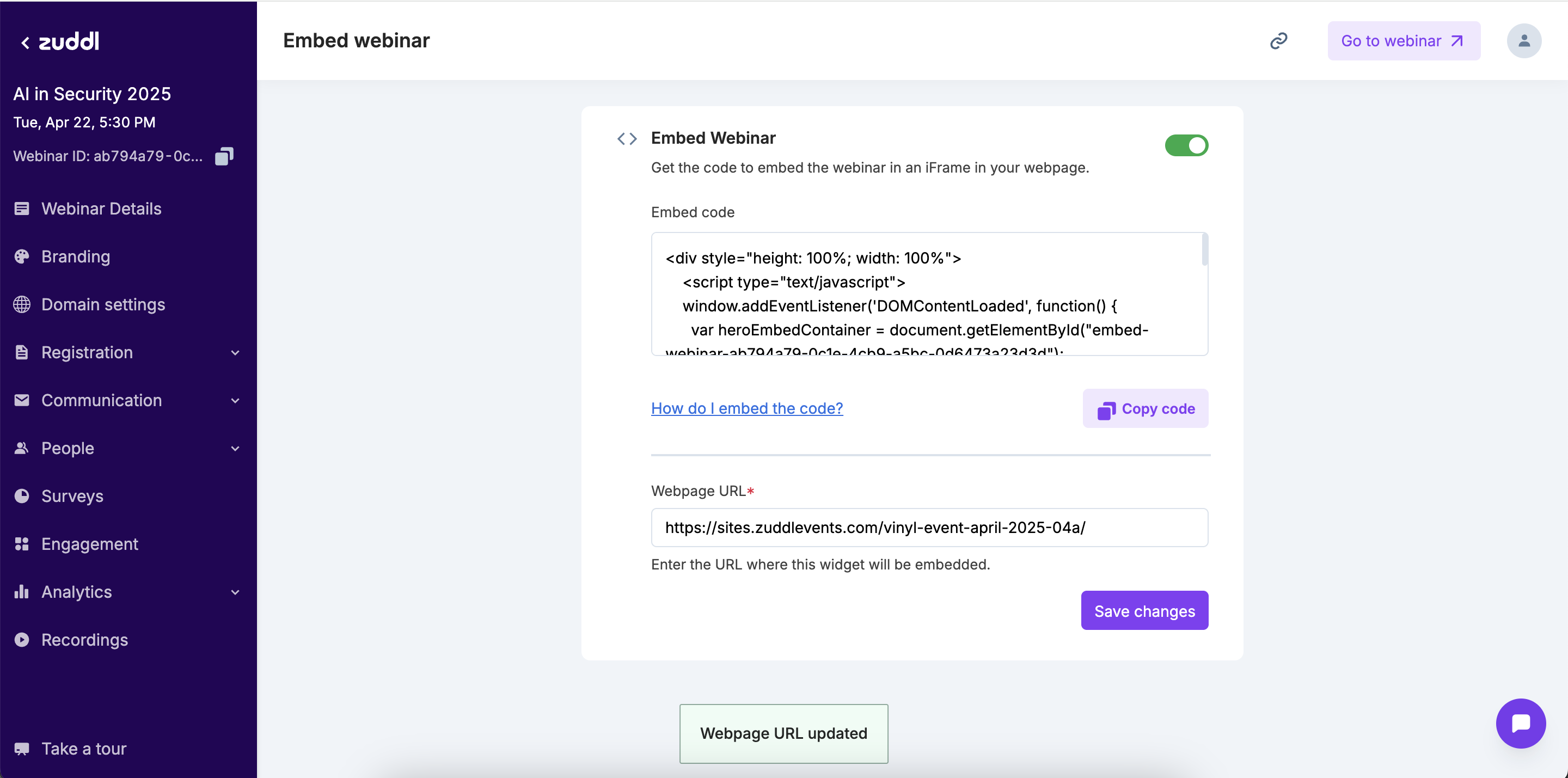Click the copy link icon in header
This screenshot has width=1568, height=778.
click(x=1278, y=41)
